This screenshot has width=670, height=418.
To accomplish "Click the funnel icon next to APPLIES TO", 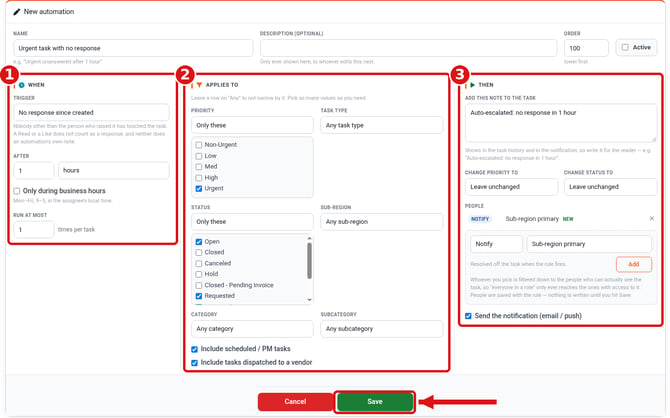I will coord(199,85).
